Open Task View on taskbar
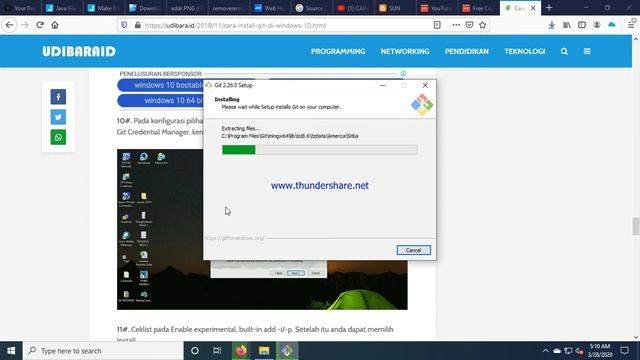The width and height of the screenshot is (640, 360). point(217,351)
